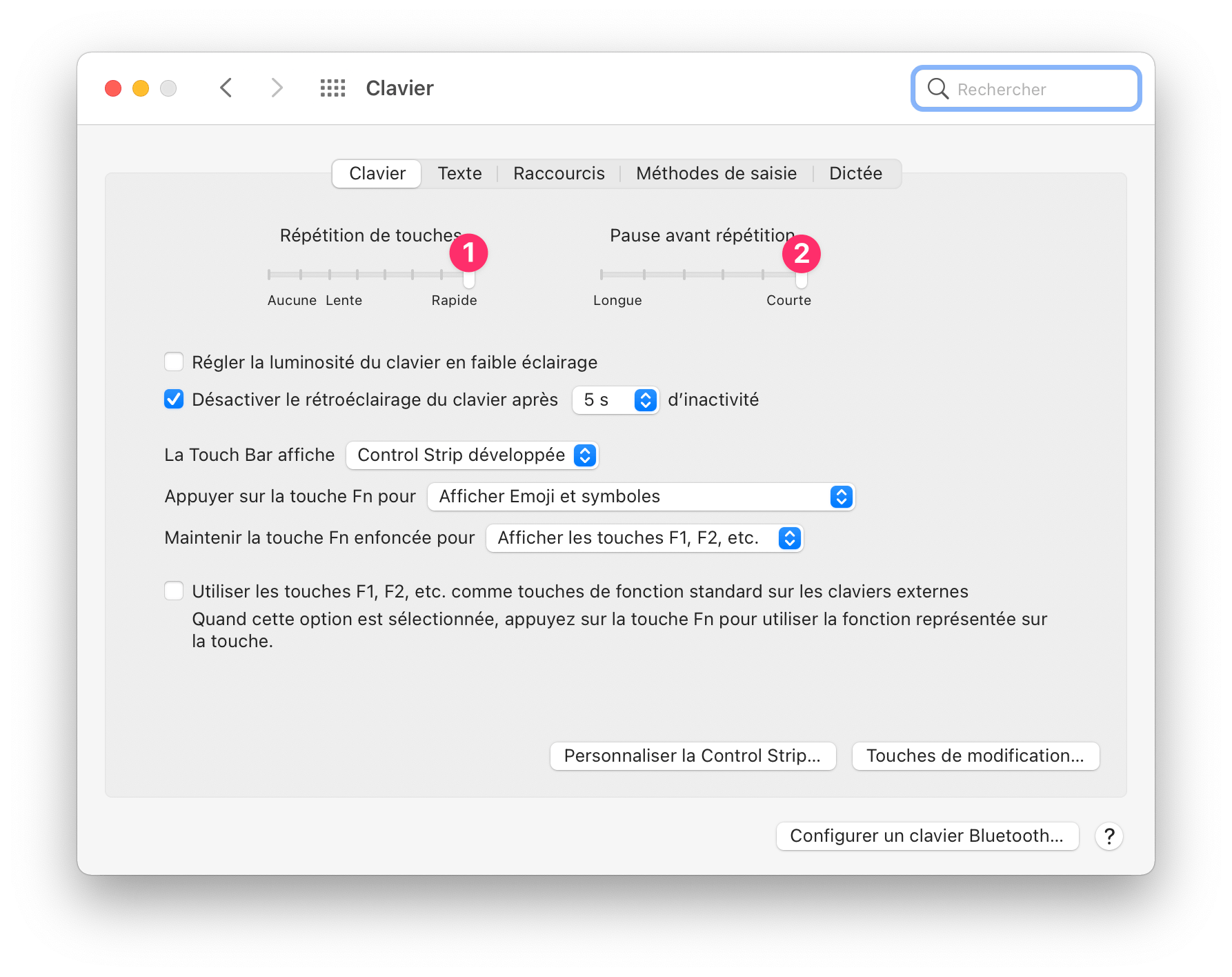The image size is (1232, 977).
Task: Switch to the Texte tab
Action: [459, 174]
